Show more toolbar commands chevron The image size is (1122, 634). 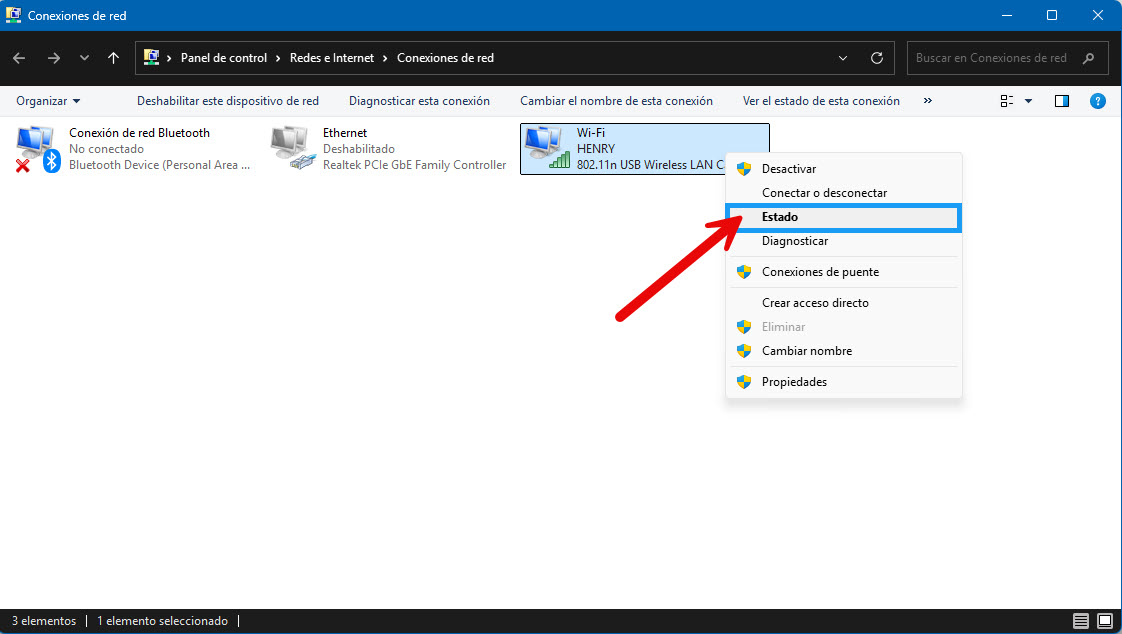coord(927,101)
